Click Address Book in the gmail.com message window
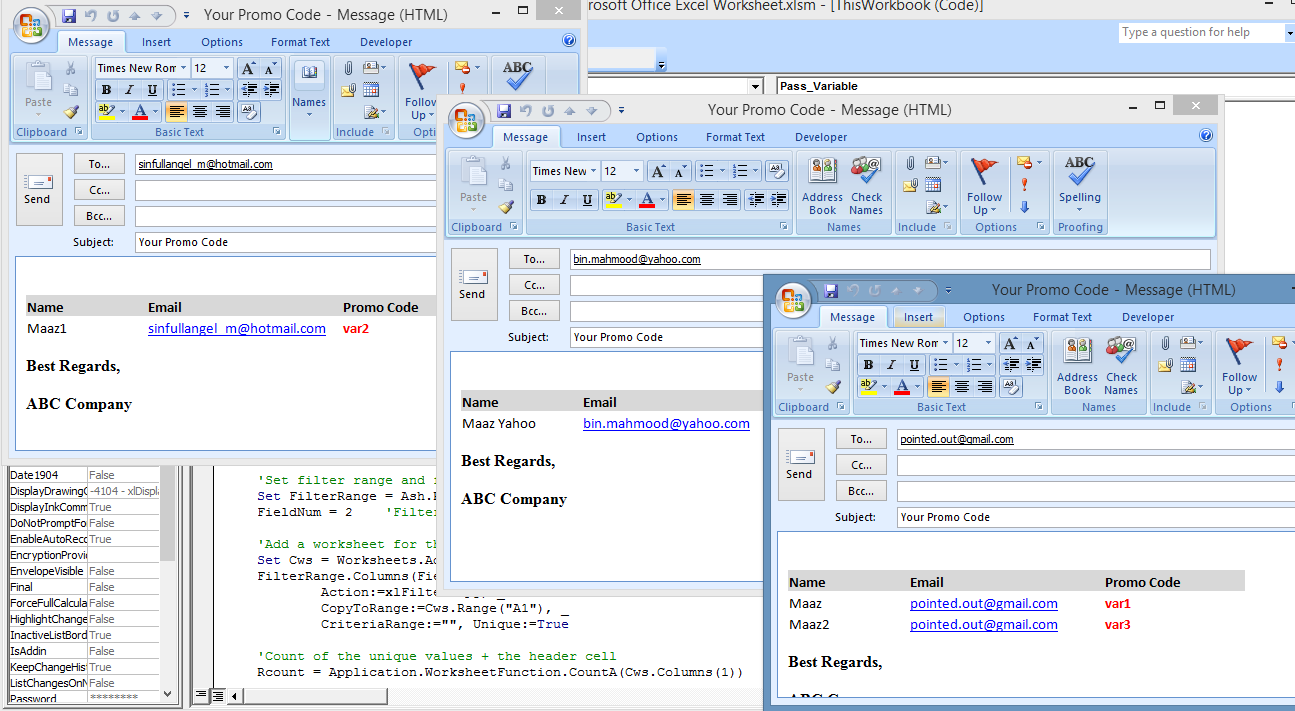 coord(1077,366)
